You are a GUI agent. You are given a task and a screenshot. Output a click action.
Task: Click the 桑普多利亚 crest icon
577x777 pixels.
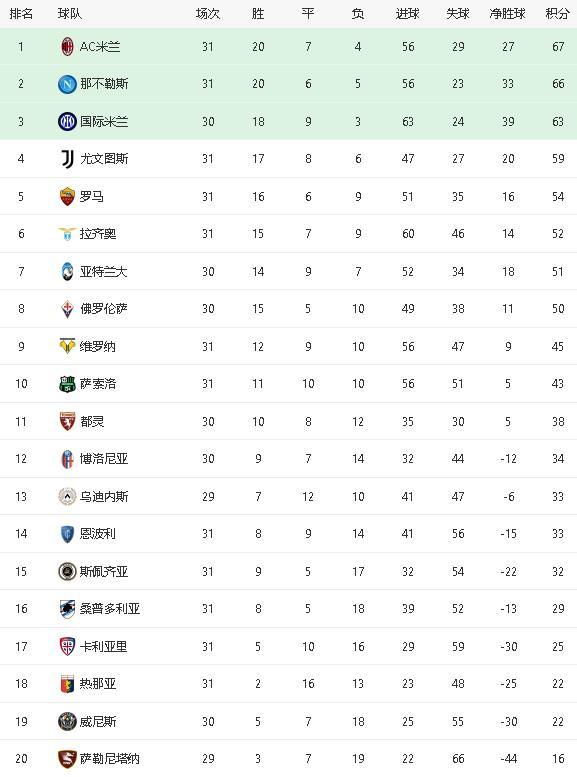pos(67,609)
